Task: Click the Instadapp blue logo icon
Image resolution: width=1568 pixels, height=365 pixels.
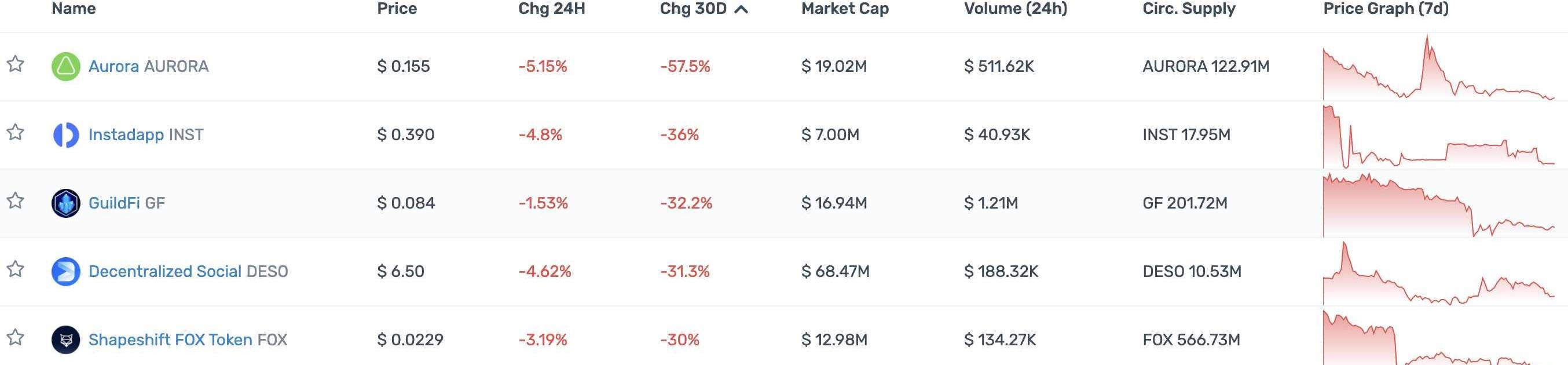Action: 66,134
